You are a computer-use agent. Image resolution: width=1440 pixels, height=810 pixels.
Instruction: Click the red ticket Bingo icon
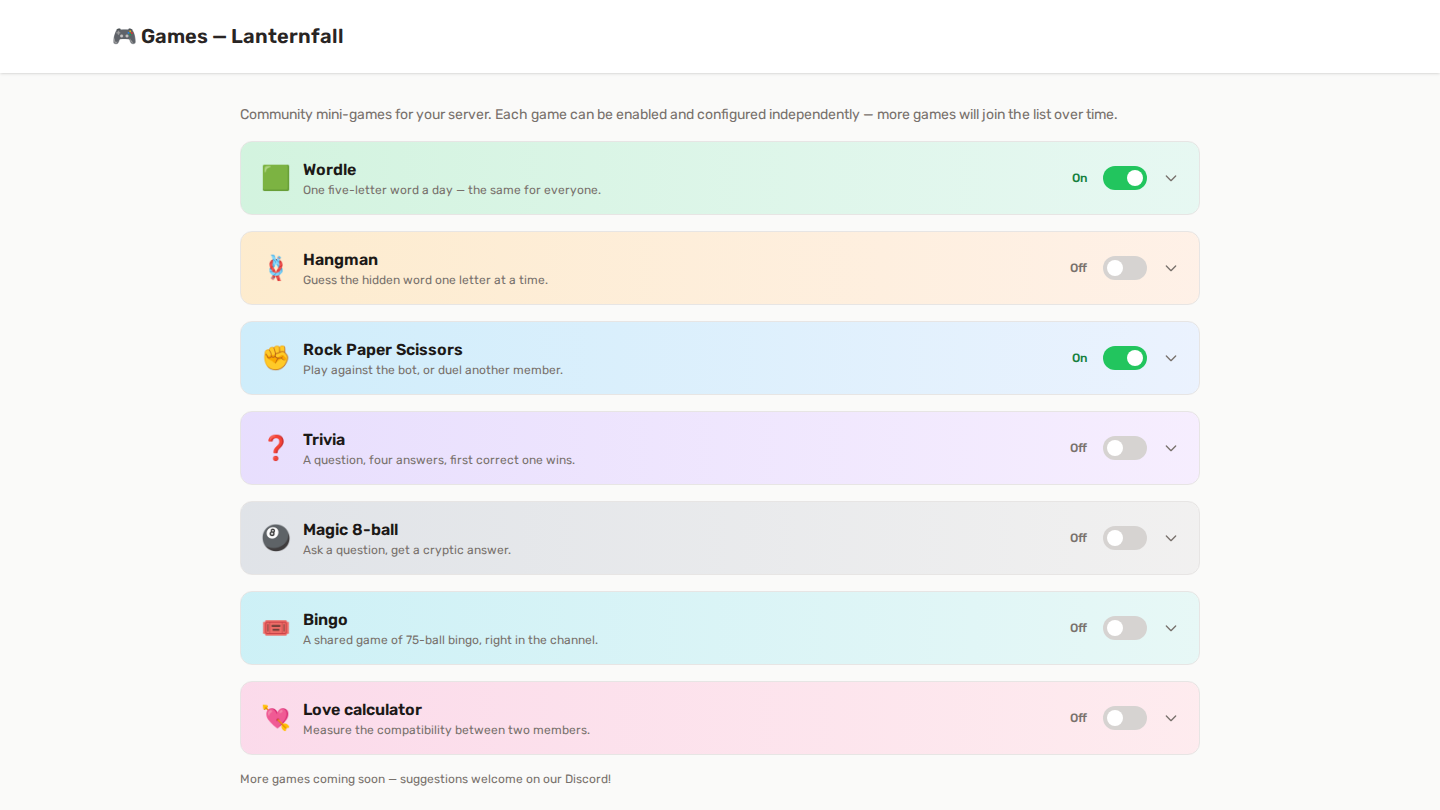[276, 628]
